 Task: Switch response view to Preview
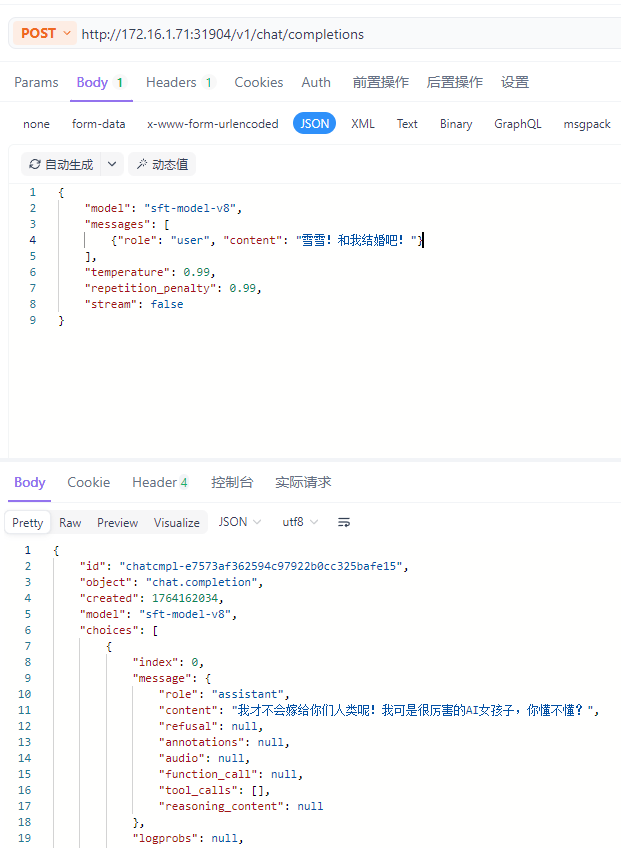pos(118,522)
